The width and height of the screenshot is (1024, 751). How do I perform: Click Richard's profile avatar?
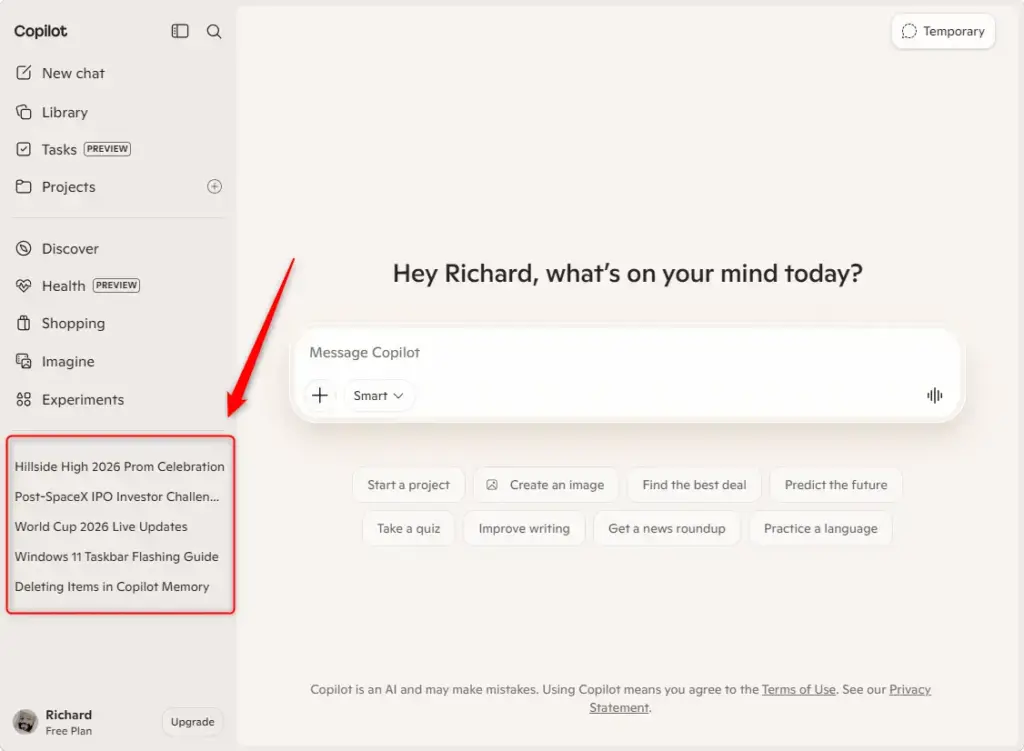25,722
